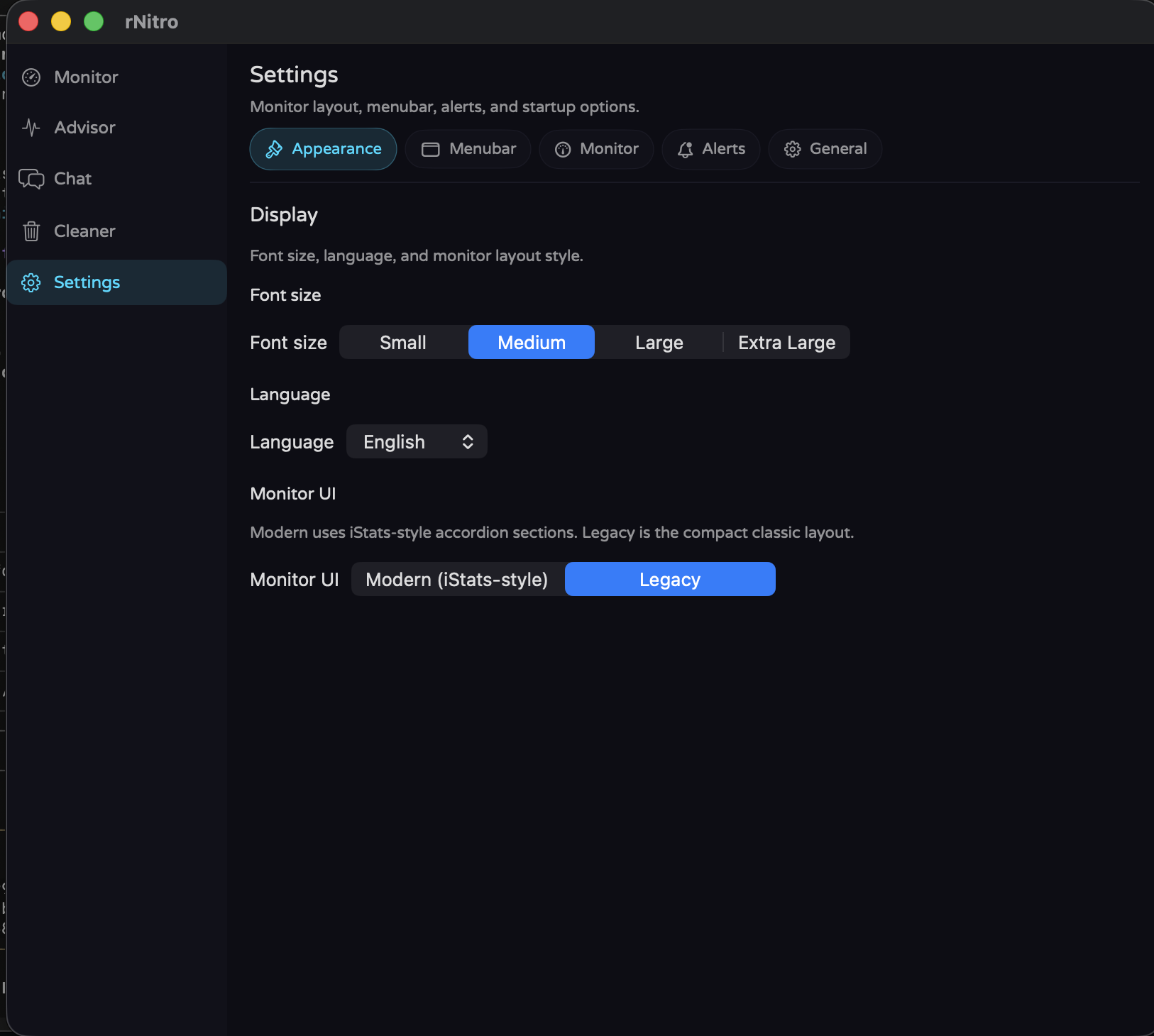Image resolution: width=1154 pixels, height=1036 pixels.
Task: Minimize rNitro with the yellow button
Action: (x=61, y=22)
